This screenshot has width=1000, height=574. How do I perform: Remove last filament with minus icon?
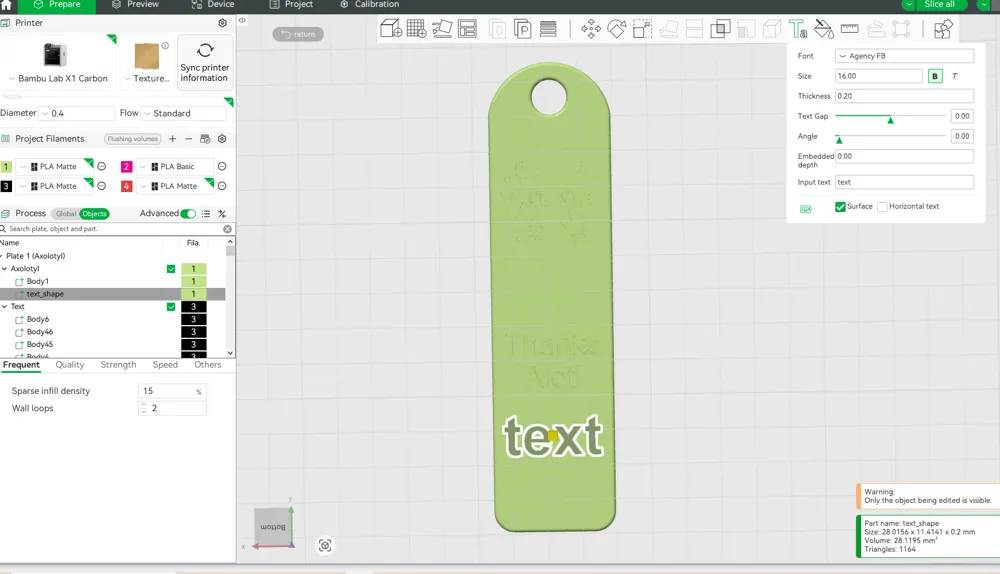coord(189,138)
